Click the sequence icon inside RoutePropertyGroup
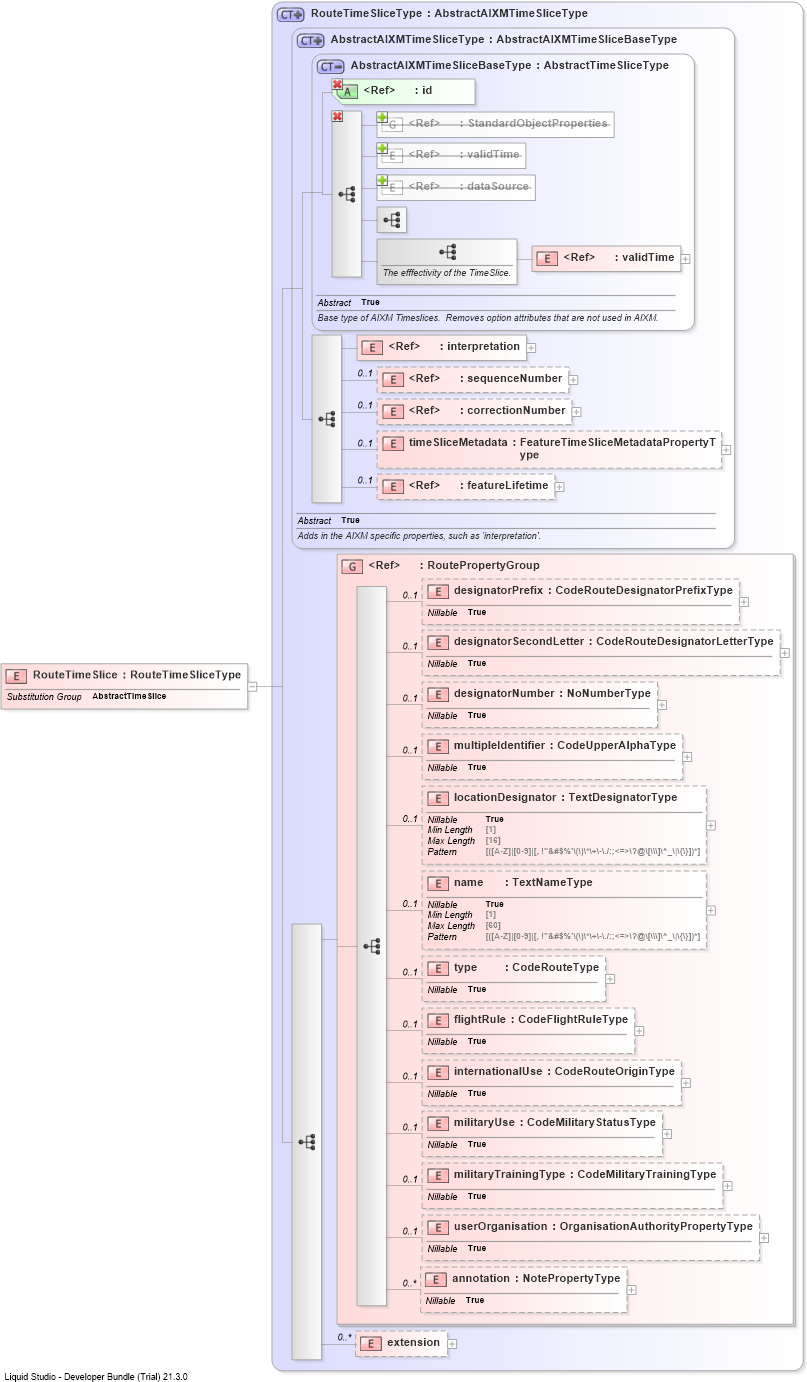 (x=372, y=946)
